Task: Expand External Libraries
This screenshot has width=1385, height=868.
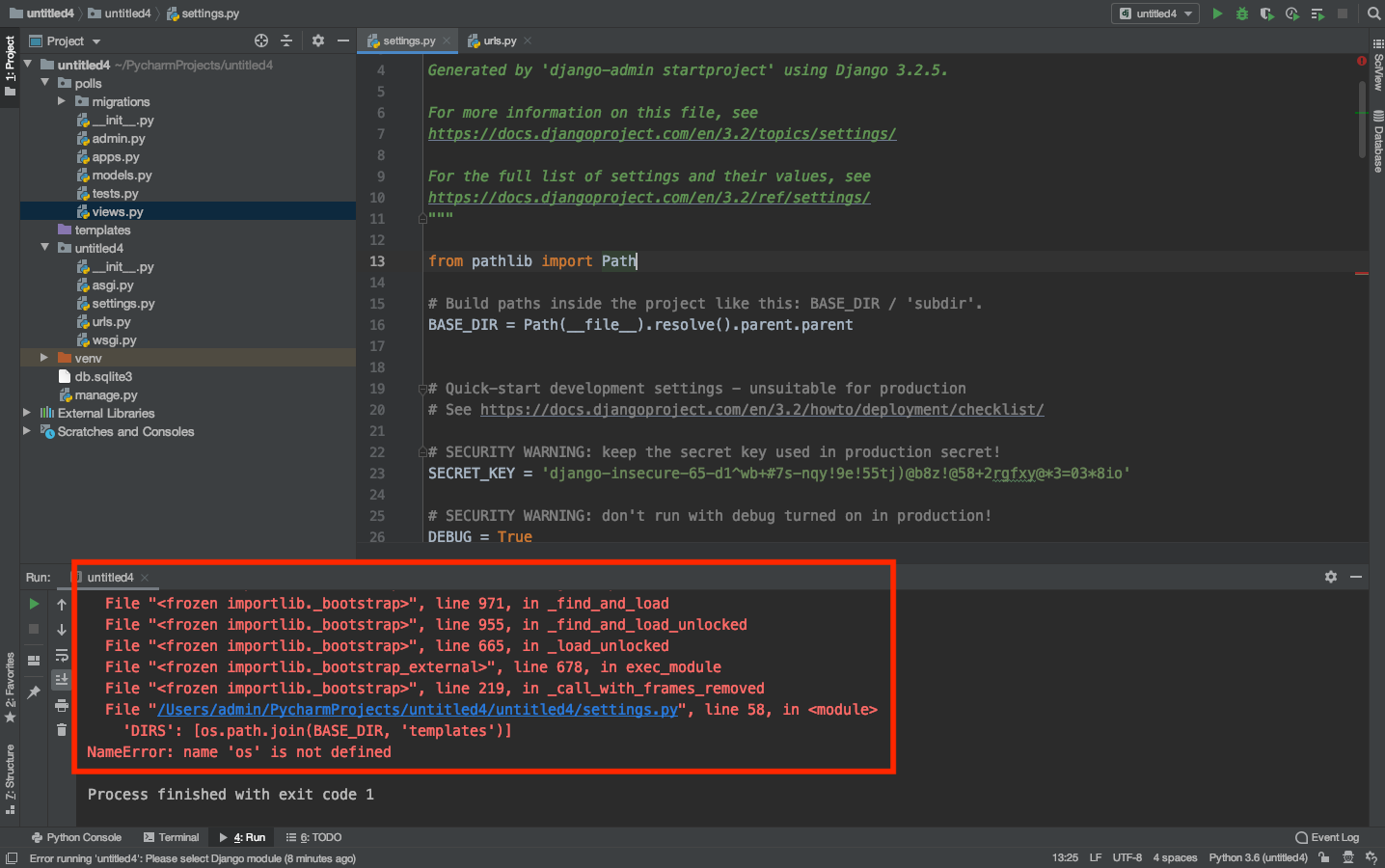Action: coord(28,413)
